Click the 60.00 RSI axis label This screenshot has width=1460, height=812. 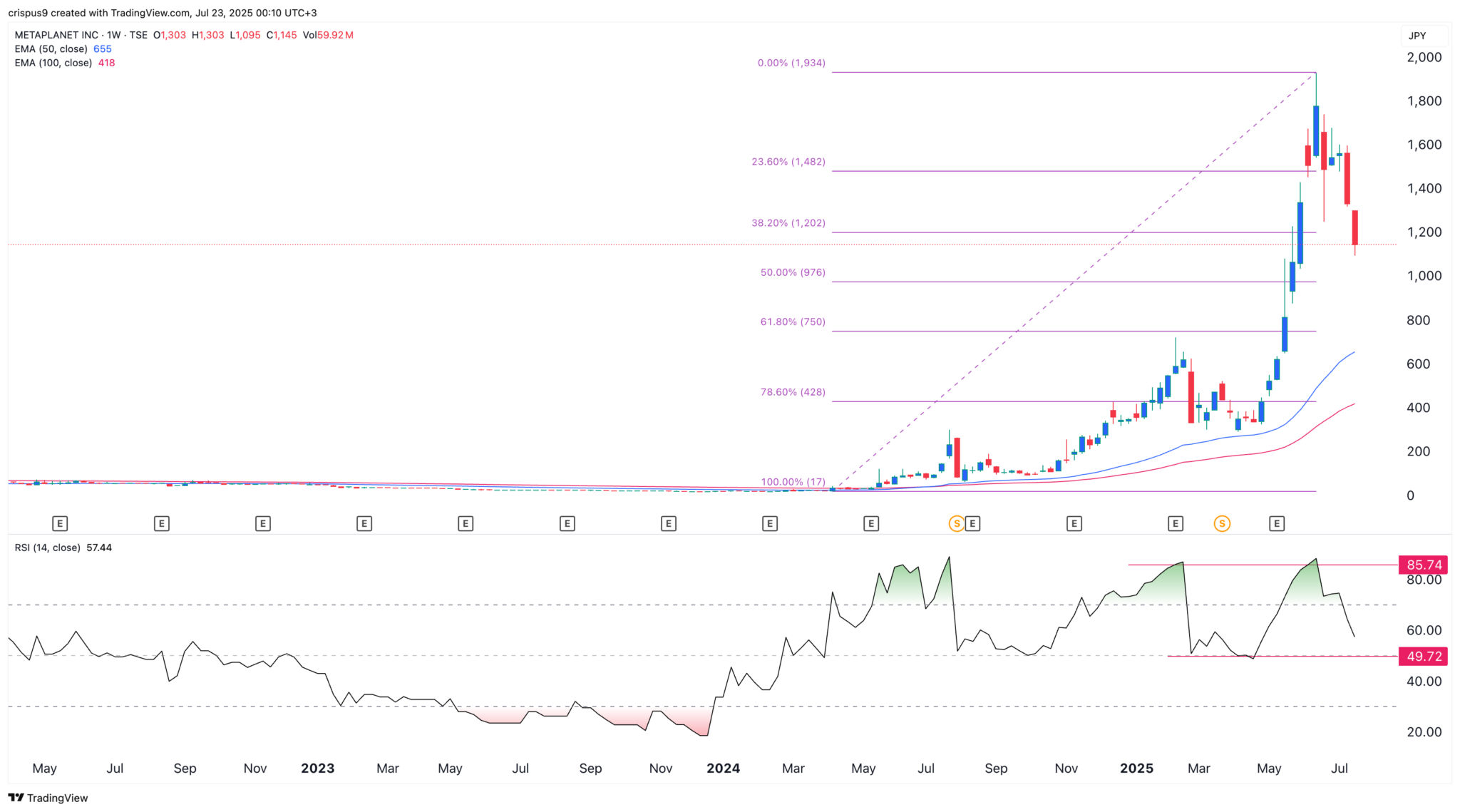point(1424,631)
